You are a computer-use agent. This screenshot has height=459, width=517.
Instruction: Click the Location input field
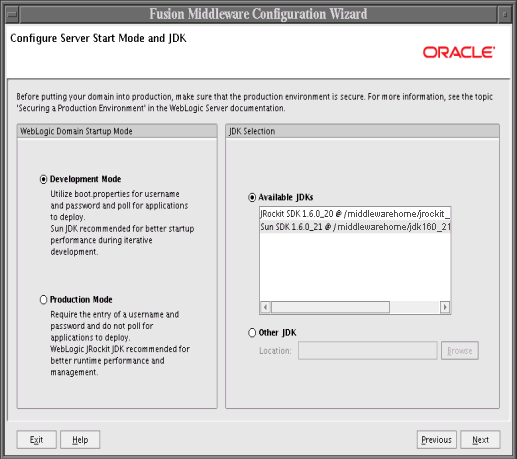pos(368,351)
